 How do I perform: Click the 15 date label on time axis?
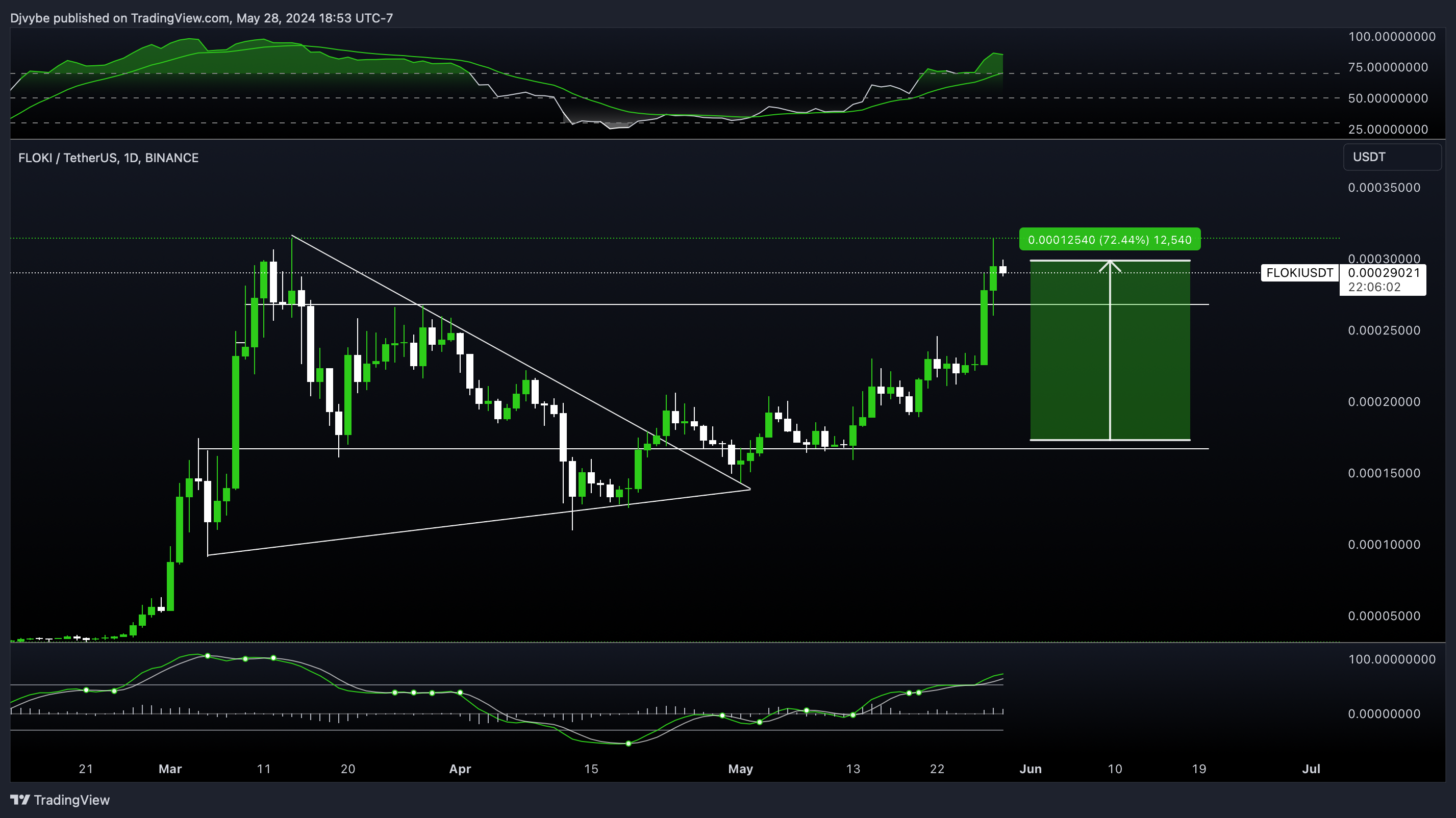(591, 769)
